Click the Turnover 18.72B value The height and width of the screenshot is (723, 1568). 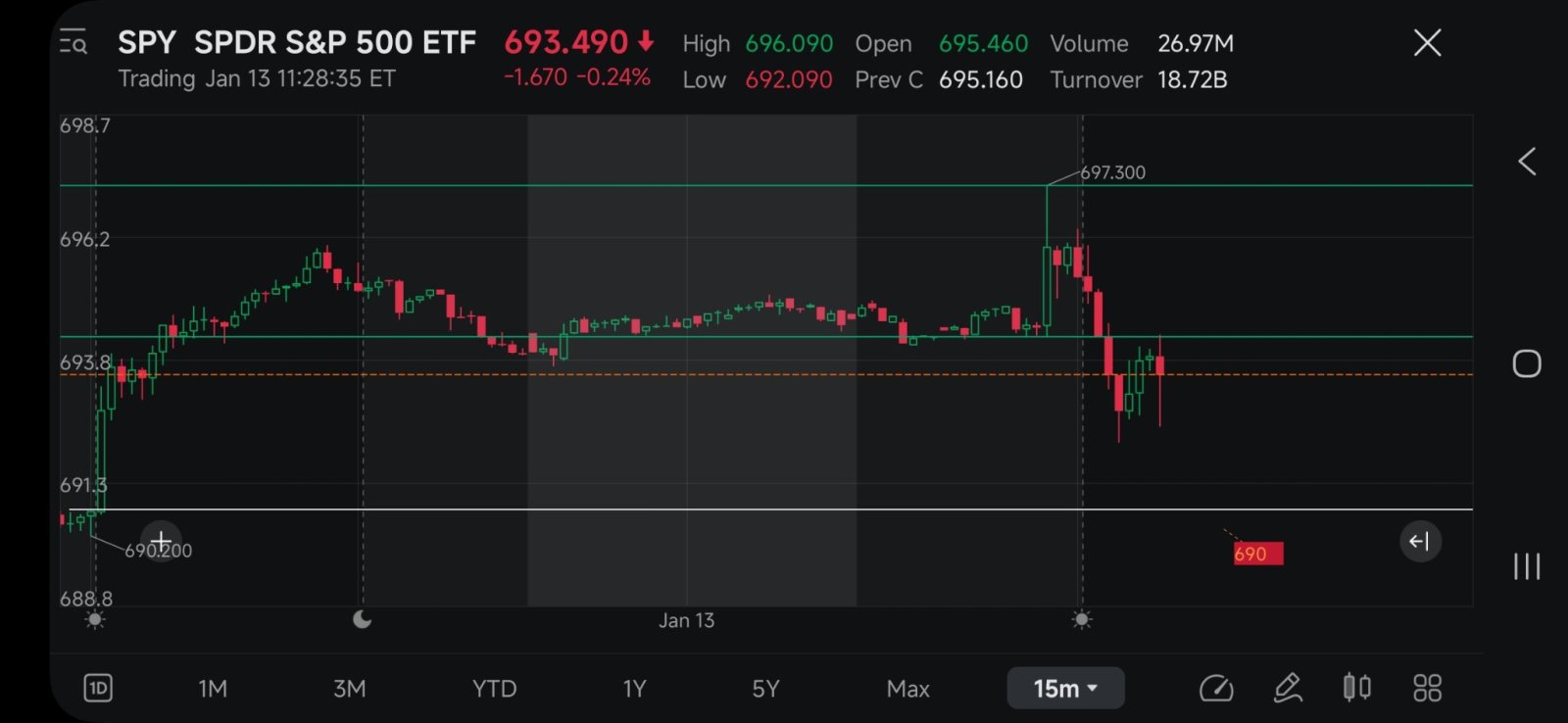point(1193,80)
